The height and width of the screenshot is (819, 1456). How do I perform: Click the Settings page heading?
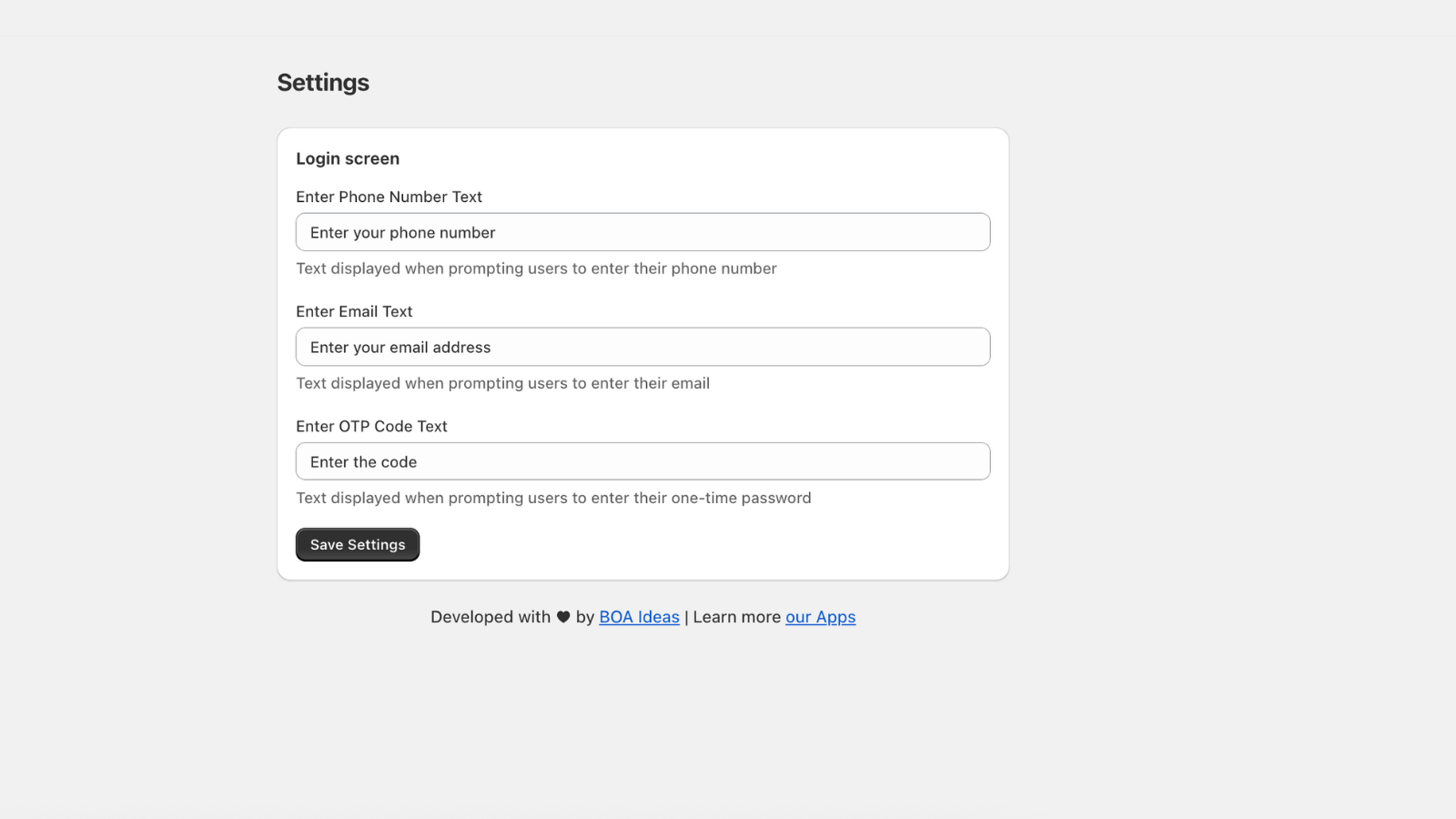[323, 83]
